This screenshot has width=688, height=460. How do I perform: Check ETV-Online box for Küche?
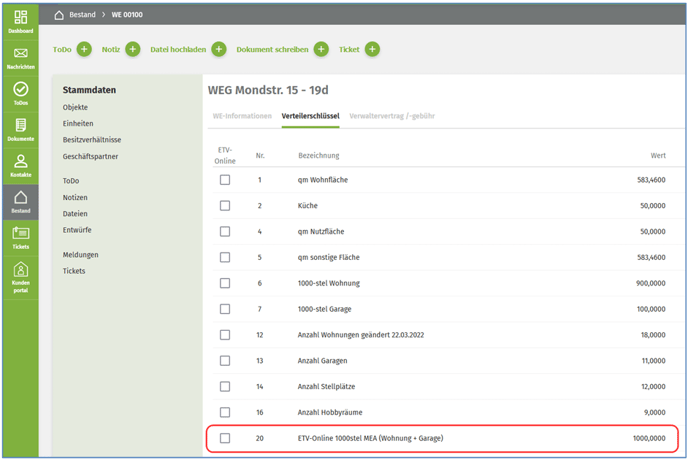225,205
